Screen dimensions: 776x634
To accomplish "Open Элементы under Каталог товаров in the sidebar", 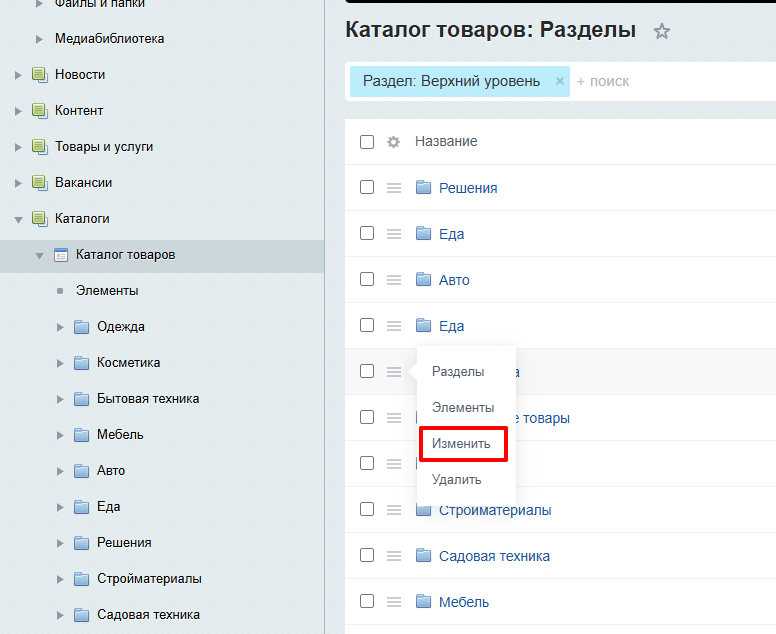I will 106,291.
